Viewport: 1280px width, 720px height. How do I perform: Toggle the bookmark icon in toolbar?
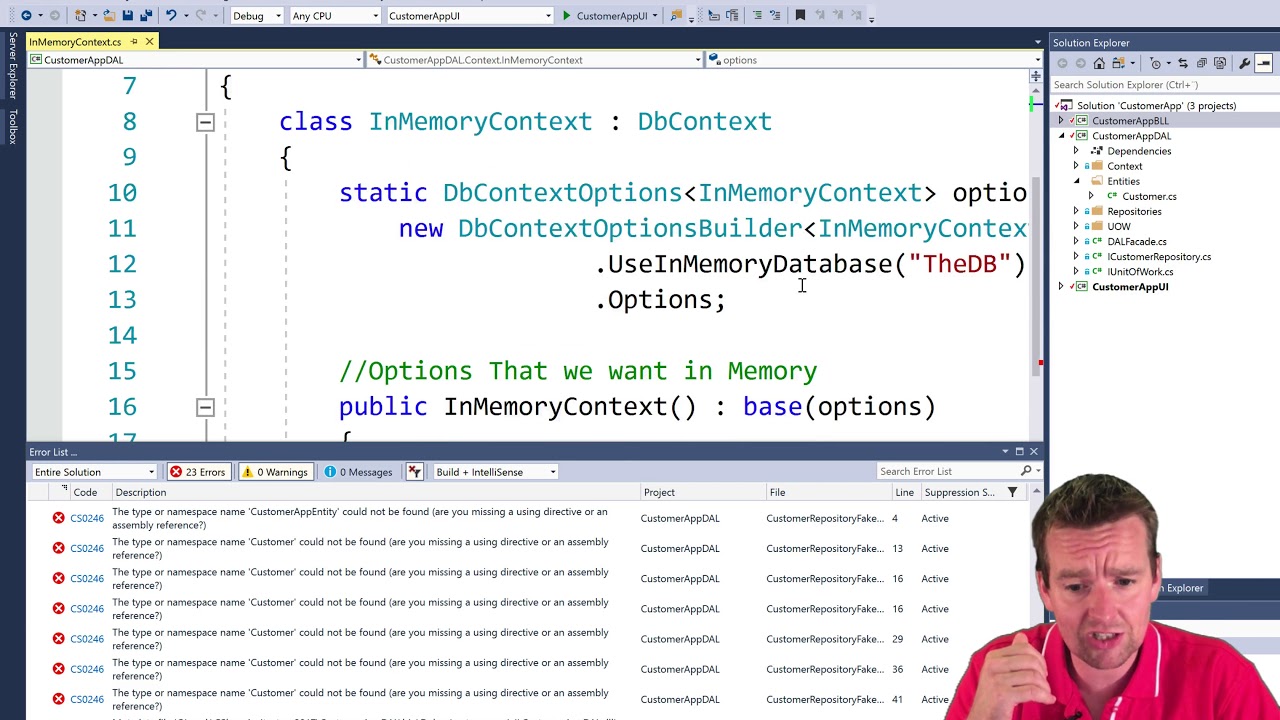800,15
